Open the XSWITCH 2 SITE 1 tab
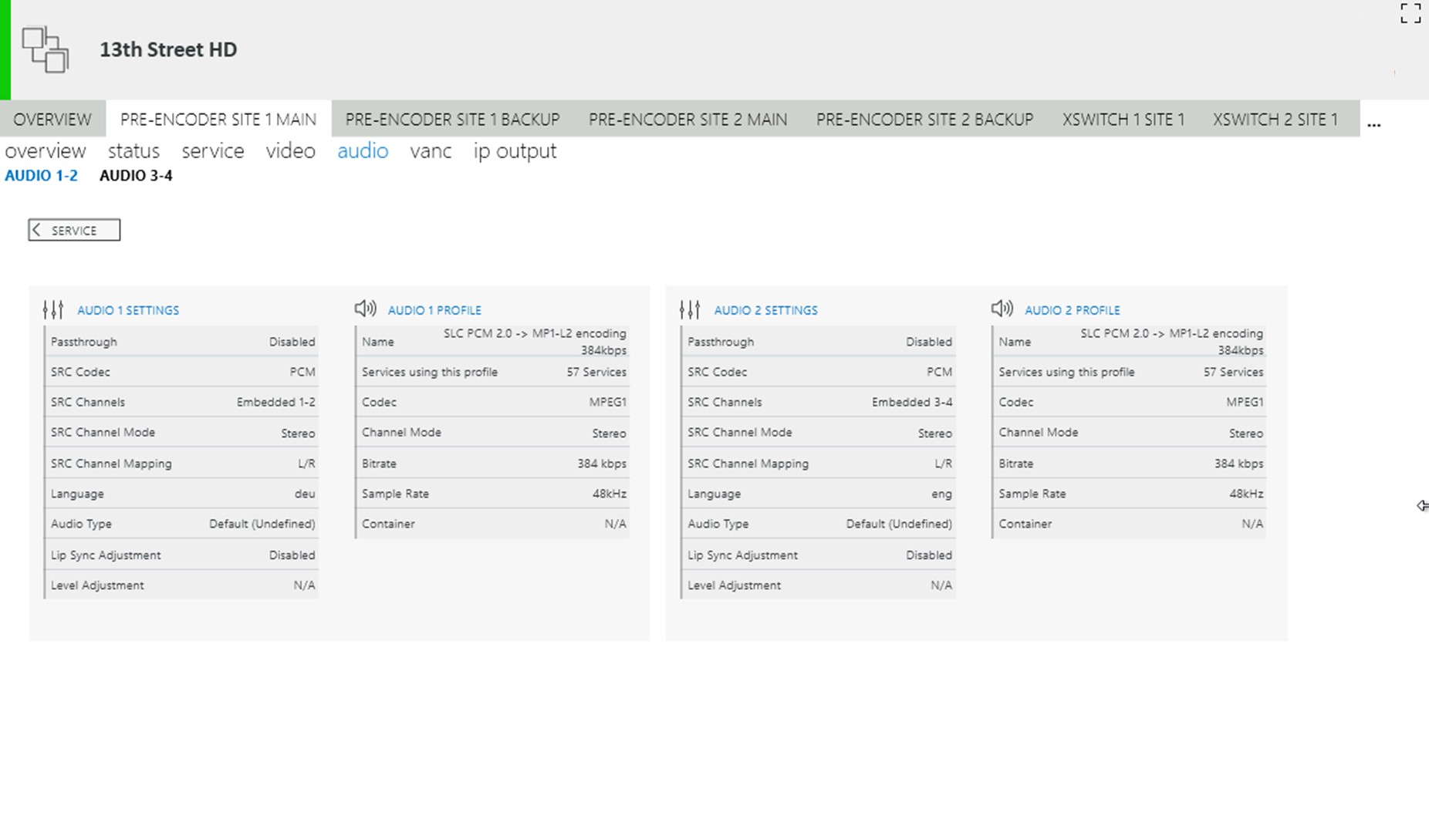Screen dimensions: 1429x840 (1275, 120)
